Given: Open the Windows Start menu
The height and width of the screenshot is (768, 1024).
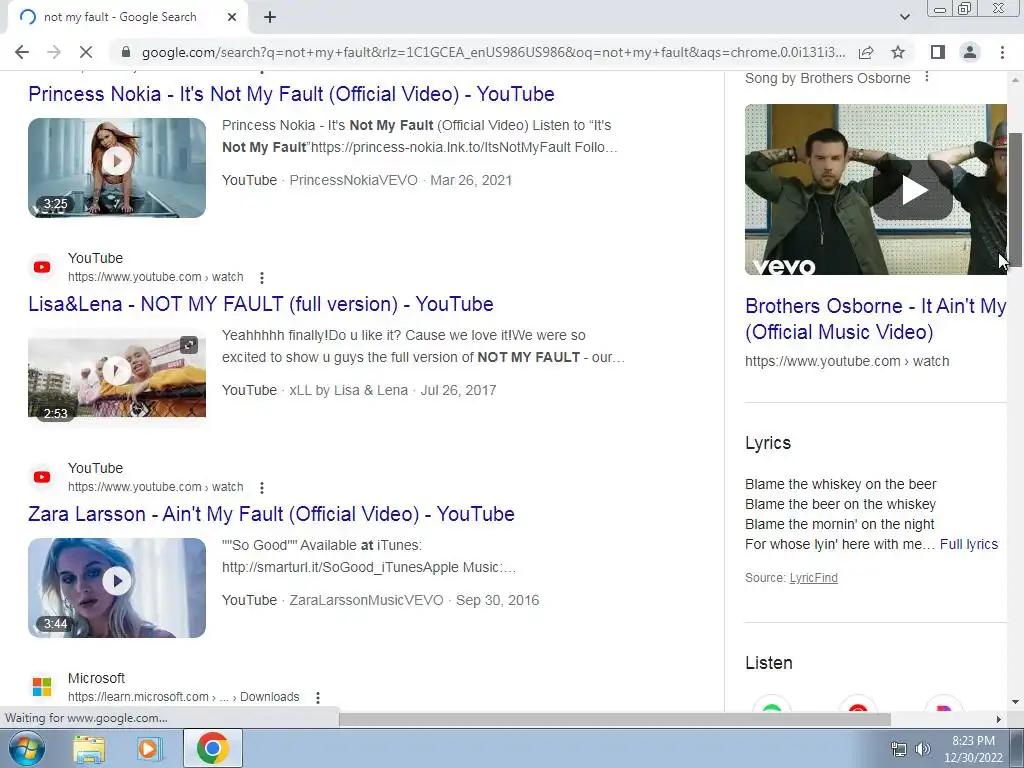Looking at the screenshot, I should click(27, 748).
